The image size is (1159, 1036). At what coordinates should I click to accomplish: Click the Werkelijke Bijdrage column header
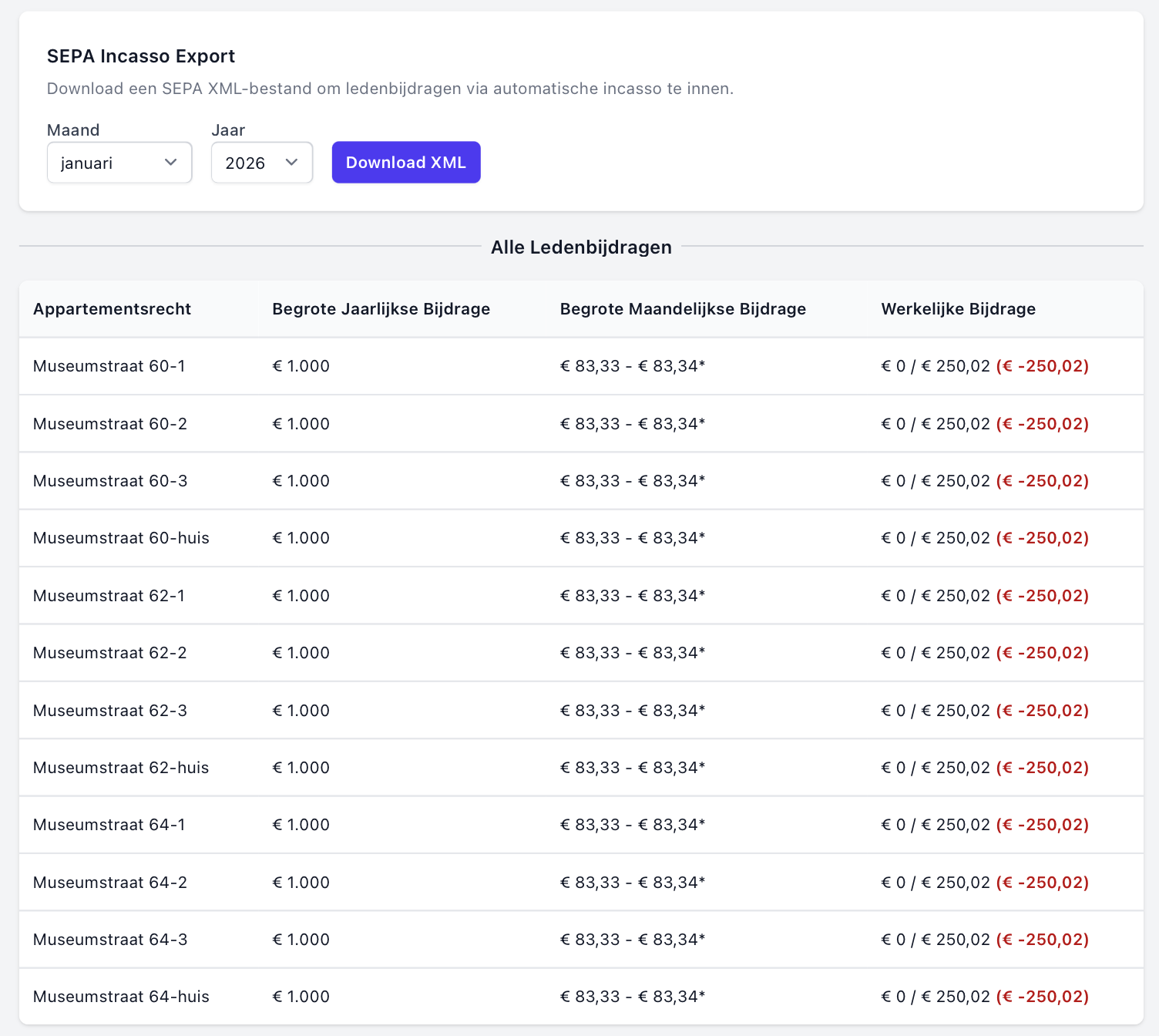coord(958,309)
